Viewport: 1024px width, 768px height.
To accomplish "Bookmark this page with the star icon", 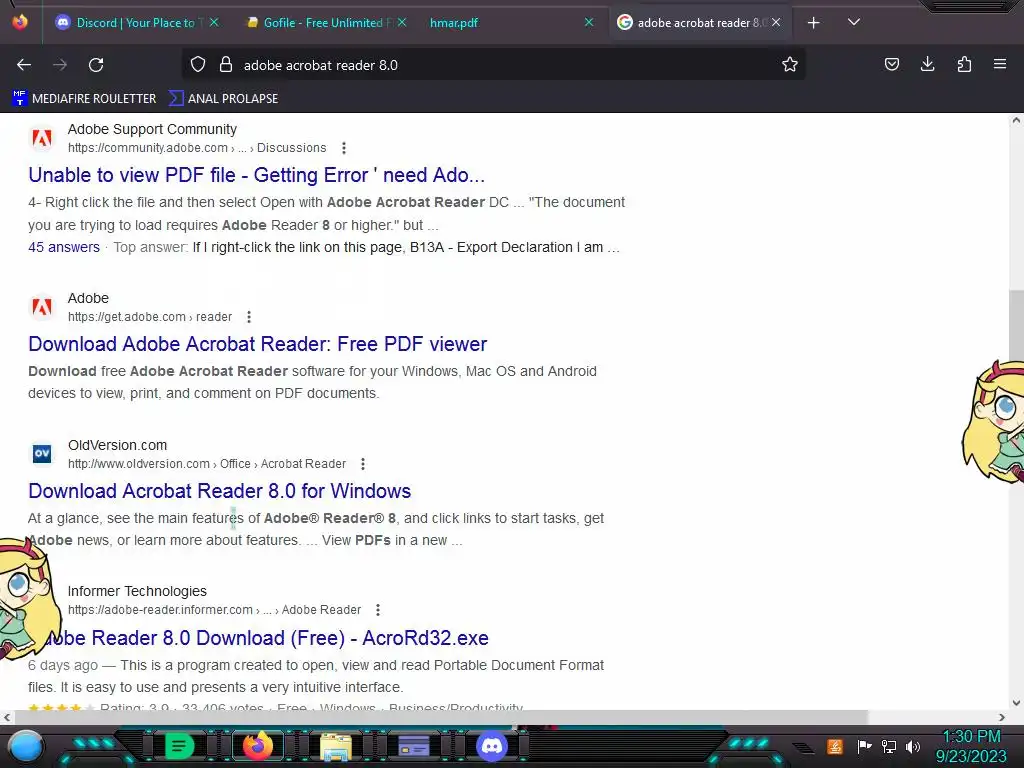I will click(790, 64).
